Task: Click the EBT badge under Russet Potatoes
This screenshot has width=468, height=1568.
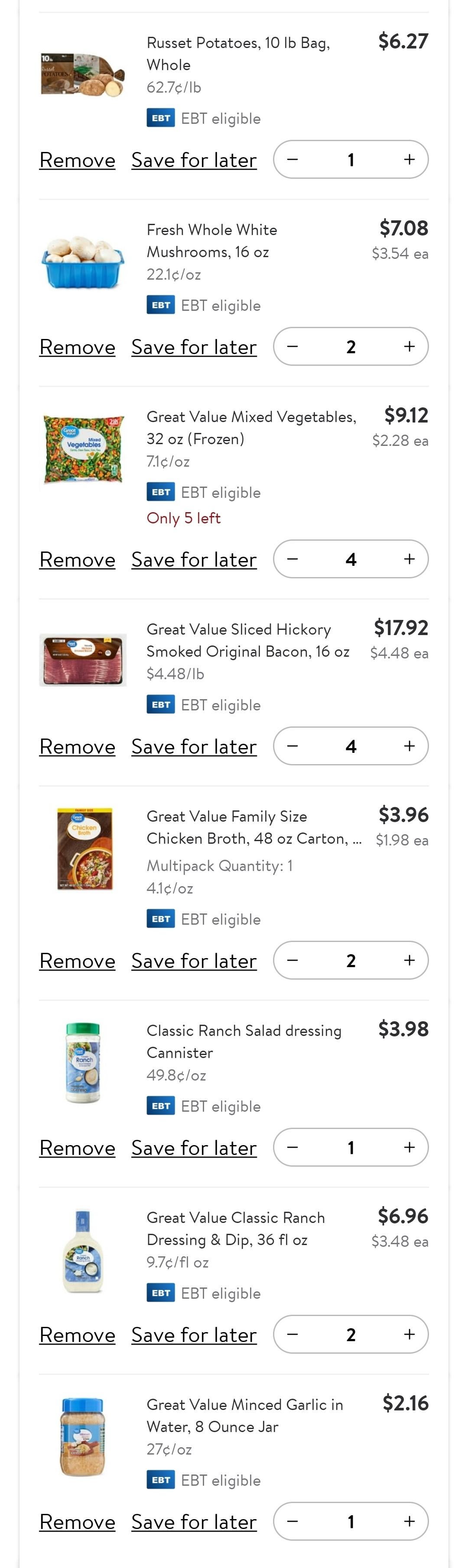Action: coord(161,117)
